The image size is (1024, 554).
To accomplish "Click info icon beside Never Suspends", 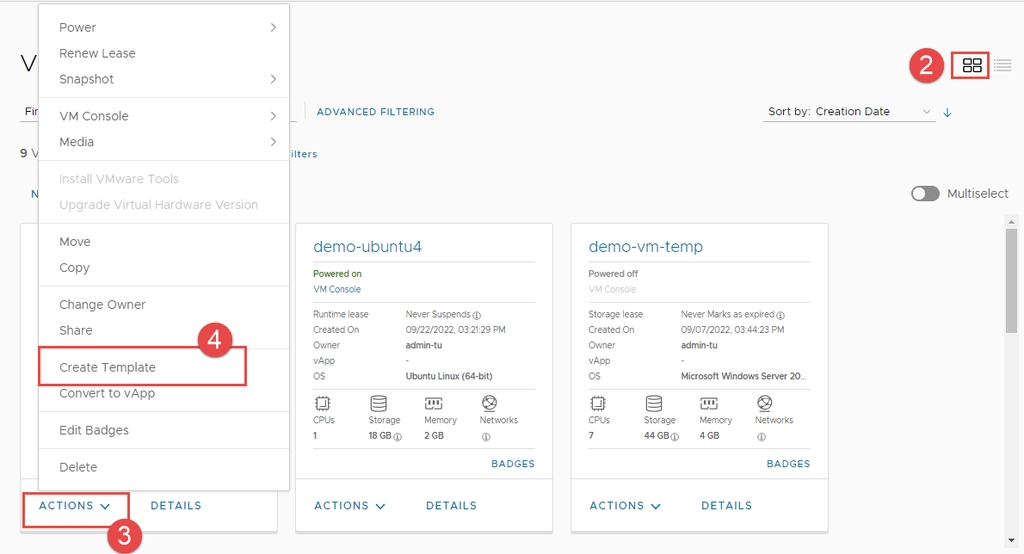I will [x=477, y=315].
